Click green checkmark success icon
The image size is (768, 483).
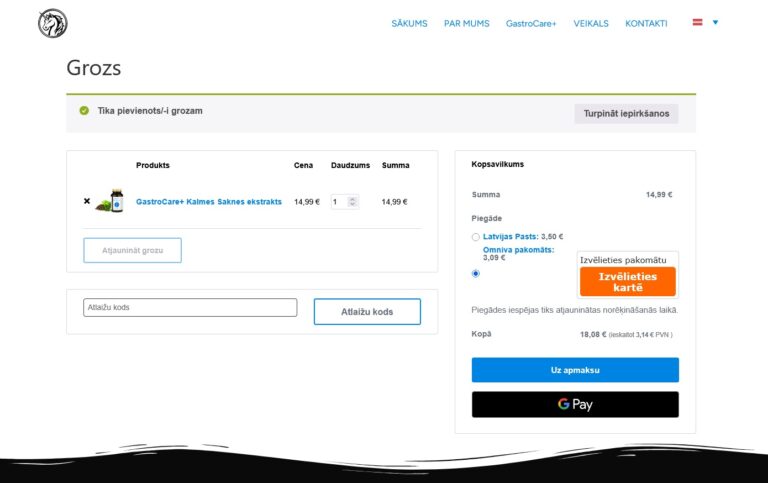[84, 111]
